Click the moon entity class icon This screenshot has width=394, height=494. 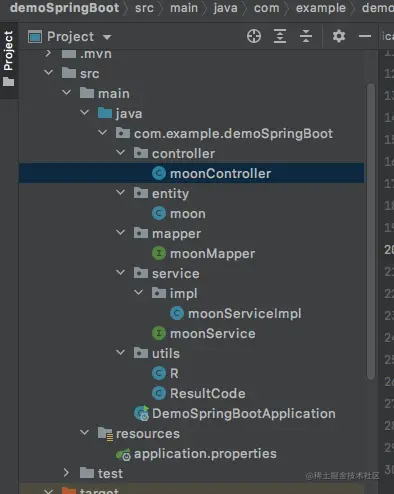click(x=159, y=213)
